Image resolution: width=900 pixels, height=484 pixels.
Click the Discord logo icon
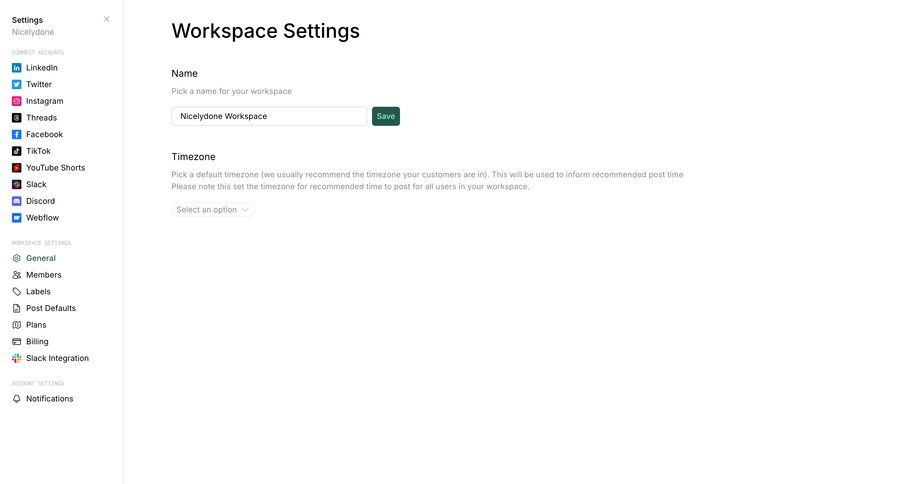click(x=17, y=201)
